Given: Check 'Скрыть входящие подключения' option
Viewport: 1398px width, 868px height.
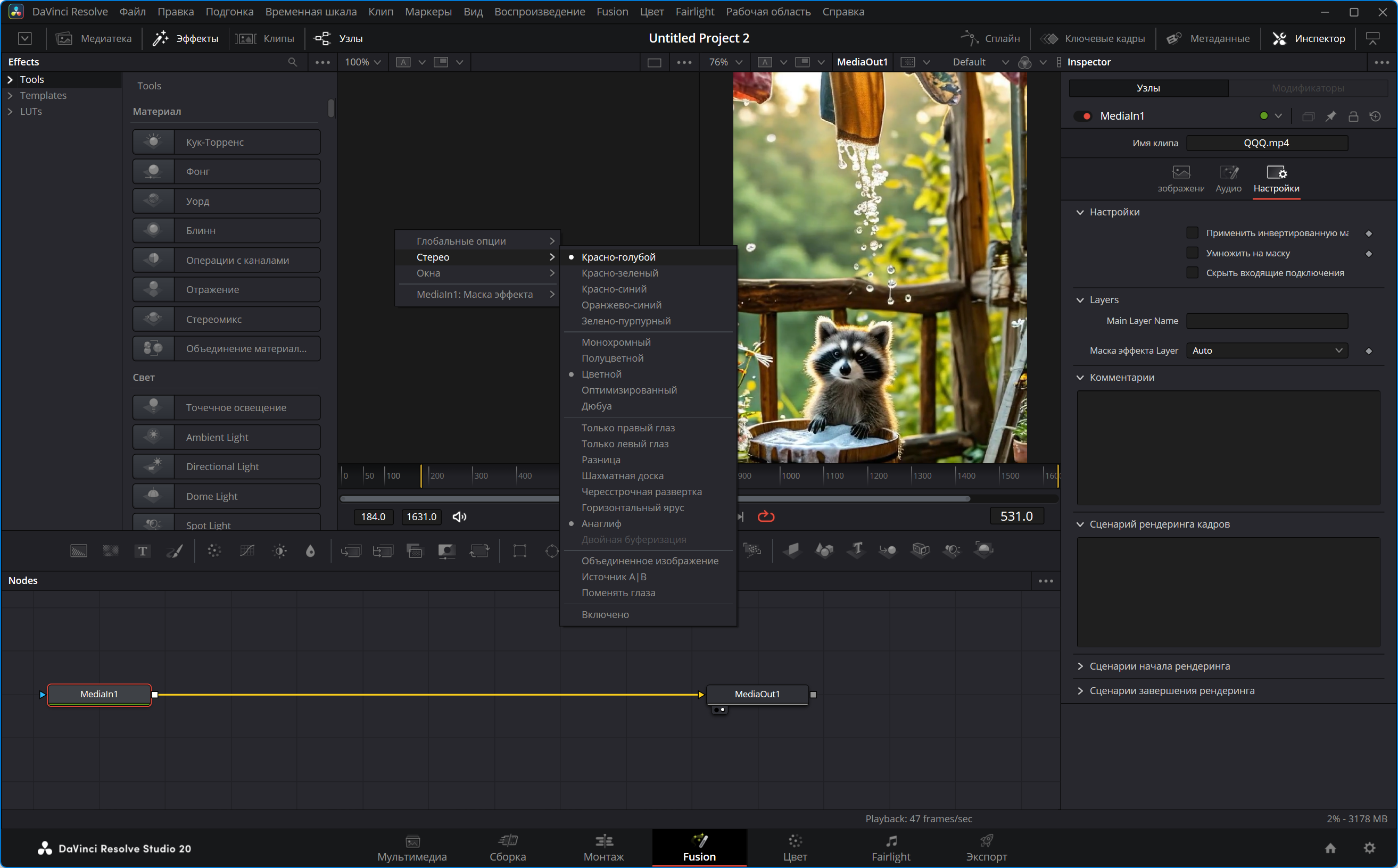Looking at the screenshot, I should pos(1193,273).
